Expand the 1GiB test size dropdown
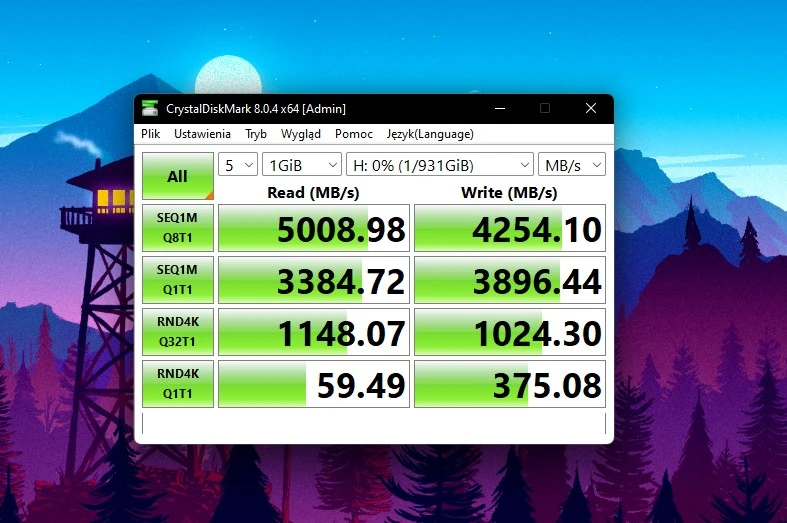This screenshot has height=523, width=787. [302, 165]
